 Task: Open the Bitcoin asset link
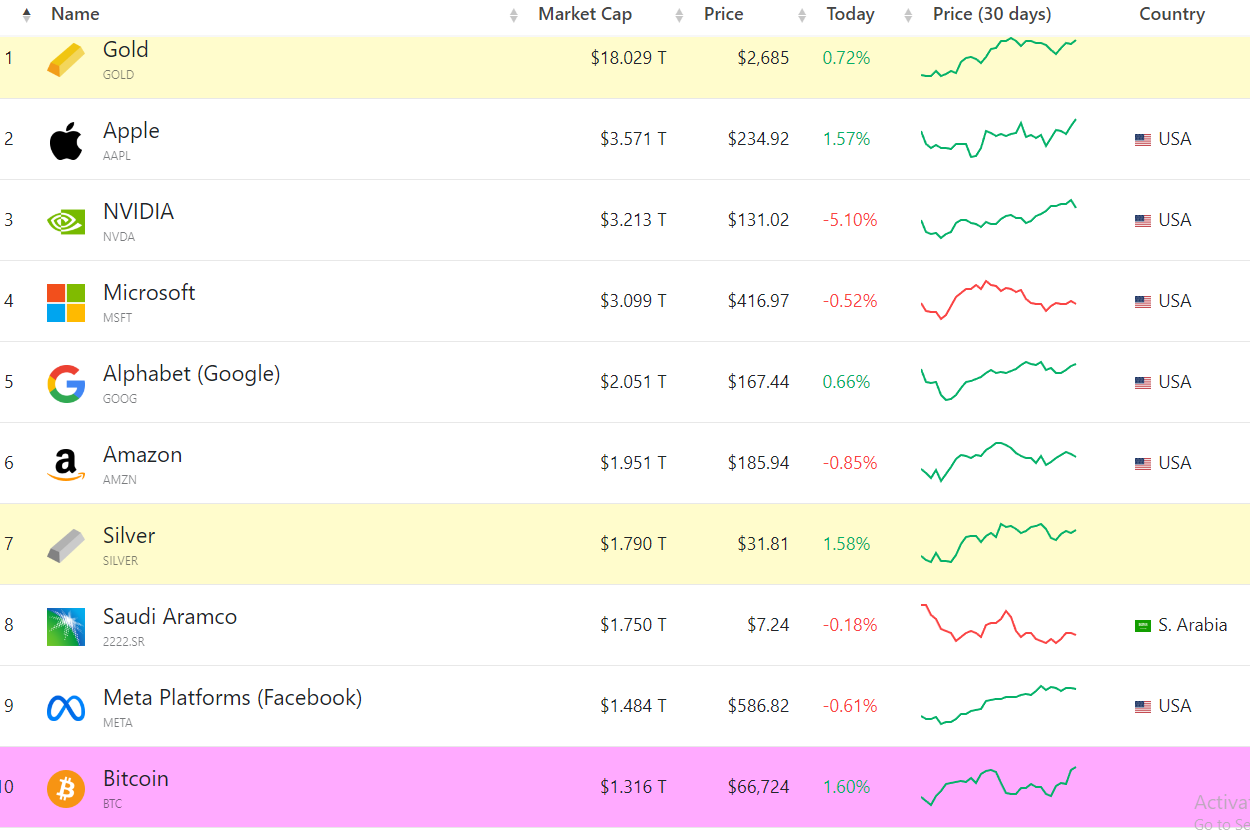pos(136,779)
